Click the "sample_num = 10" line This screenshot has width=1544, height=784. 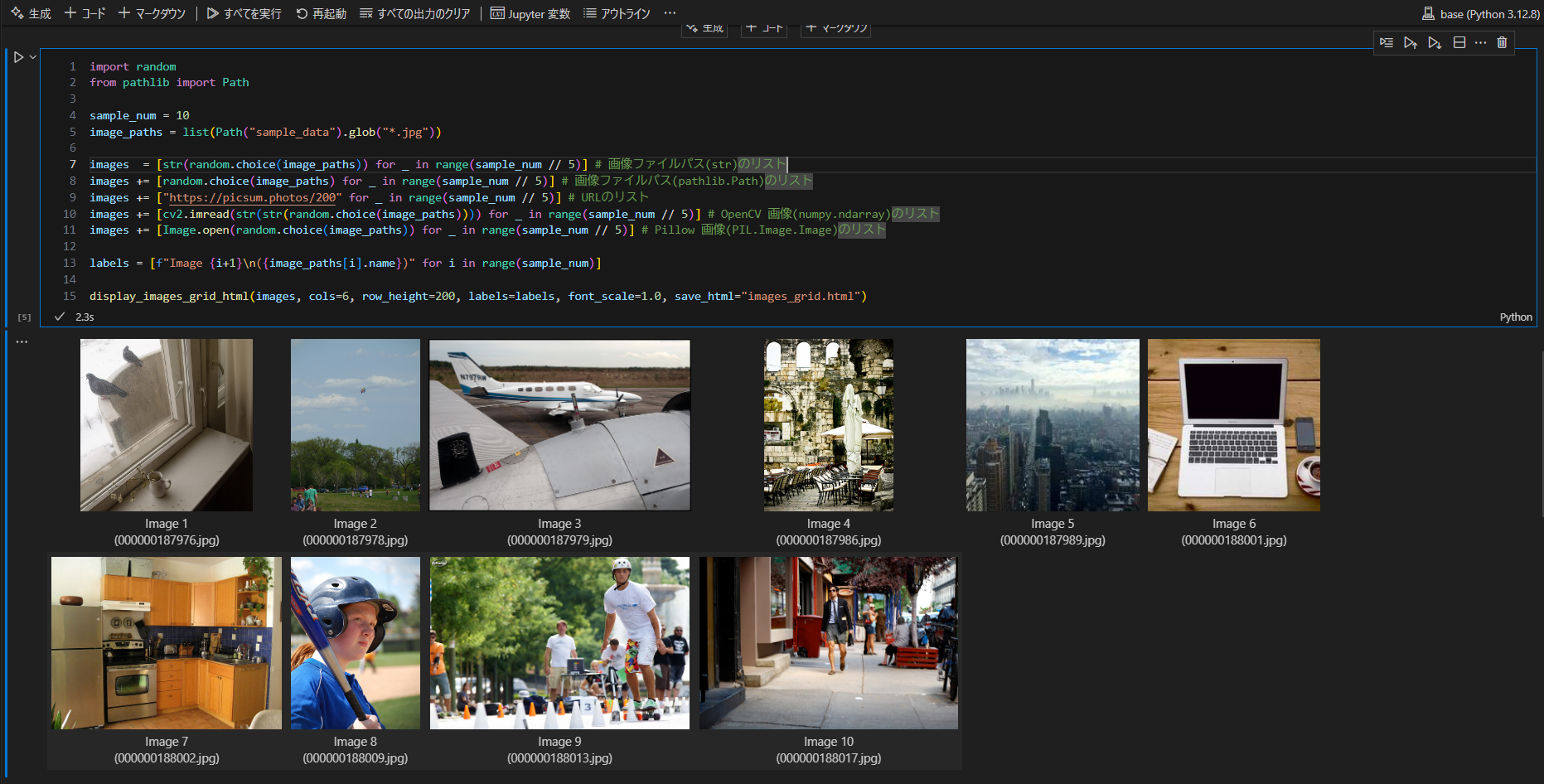pos(139,115)
